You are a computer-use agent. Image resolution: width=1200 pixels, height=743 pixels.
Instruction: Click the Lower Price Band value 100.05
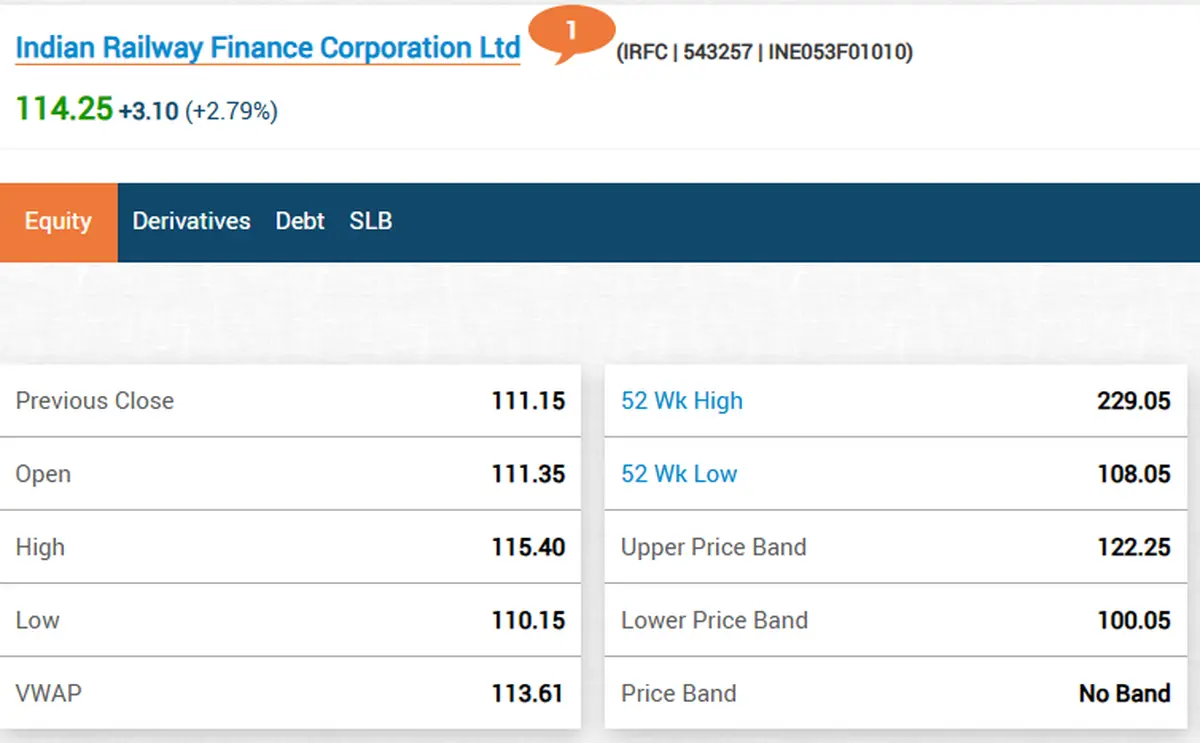coord(1133,620)
